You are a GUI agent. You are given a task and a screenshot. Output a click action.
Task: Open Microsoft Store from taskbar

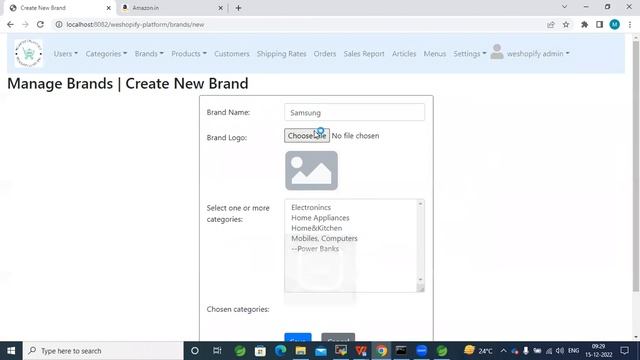pos(260,351)
